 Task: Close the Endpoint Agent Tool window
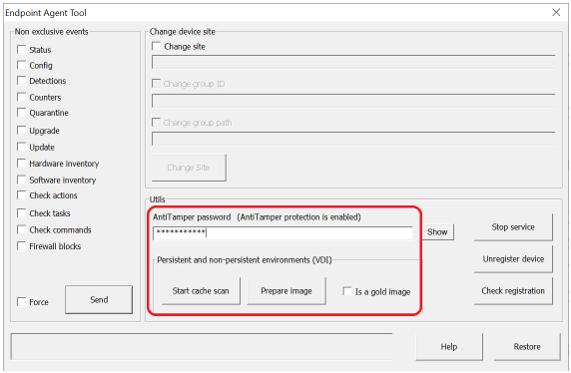pos(556,12)
